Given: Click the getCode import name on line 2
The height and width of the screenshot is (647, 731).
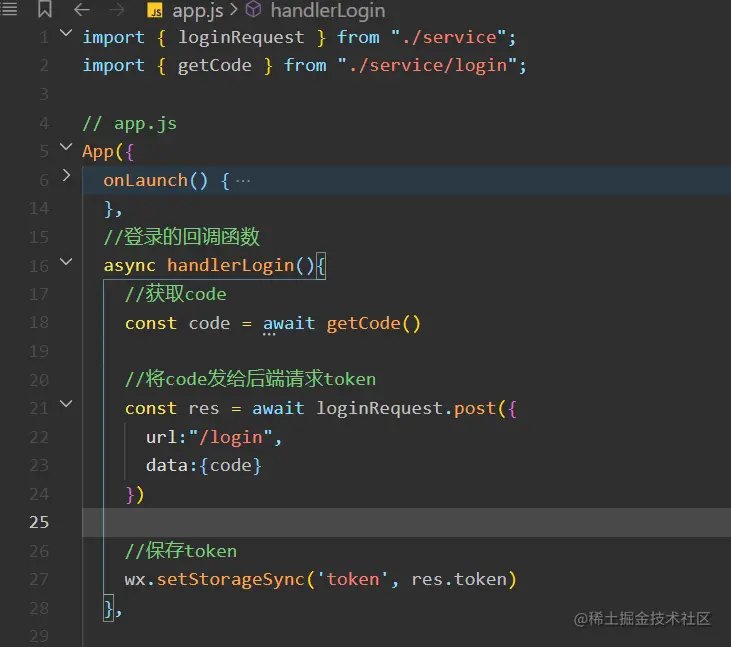Looking at the screenshot, I should pyautogui.click(x=214, y=66).
